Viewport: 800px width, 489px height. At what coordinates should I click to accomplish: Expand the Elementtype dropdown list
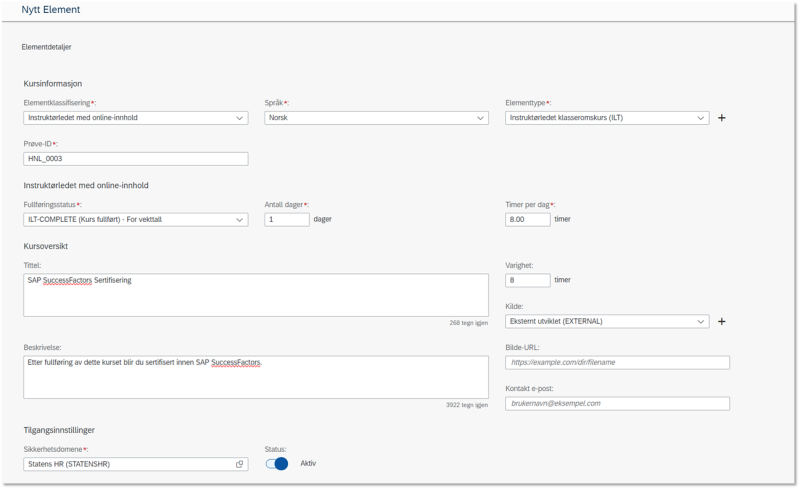click(x=607, y=118)
